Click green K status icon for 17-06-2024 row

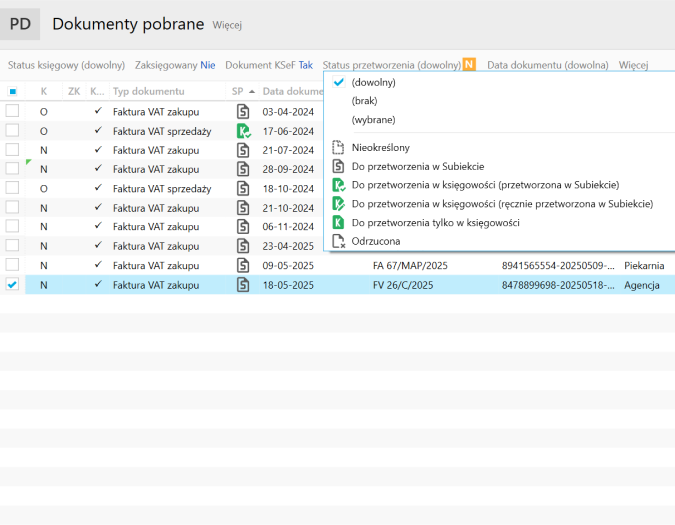244,131
